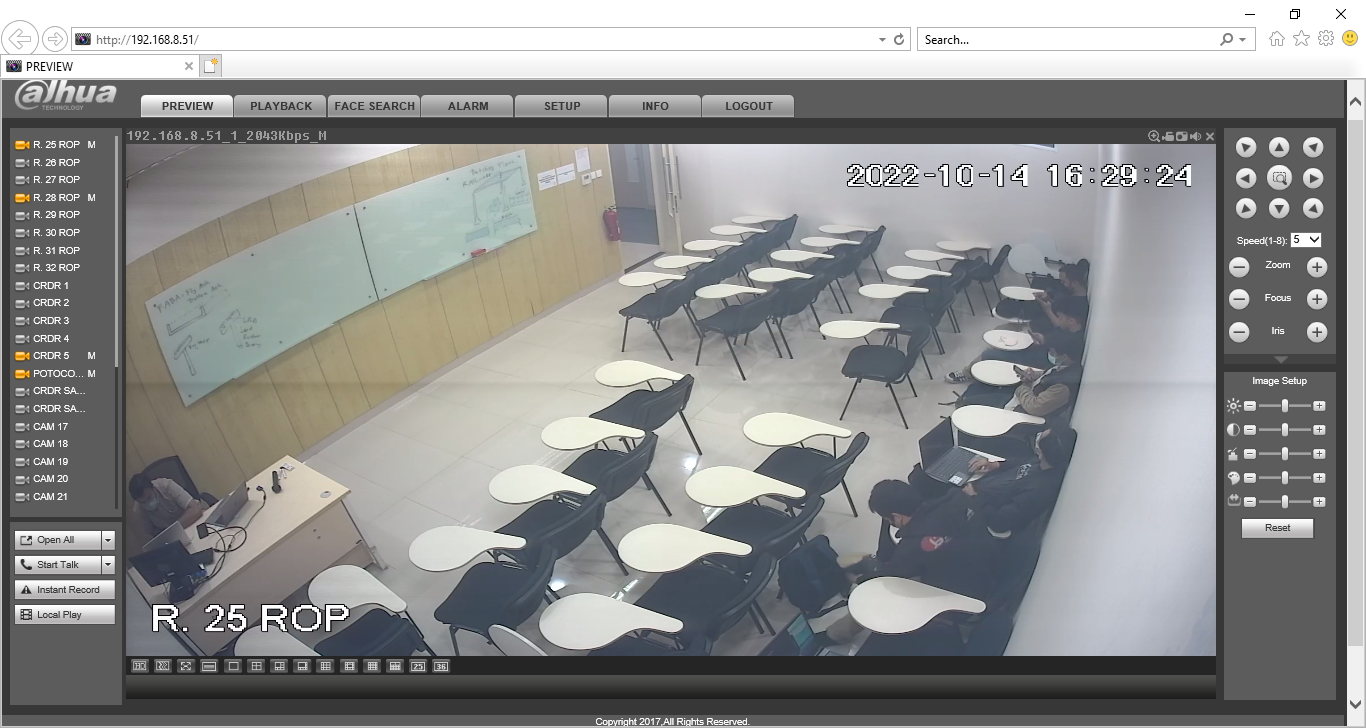Start an Instant Record

(65, 590)
